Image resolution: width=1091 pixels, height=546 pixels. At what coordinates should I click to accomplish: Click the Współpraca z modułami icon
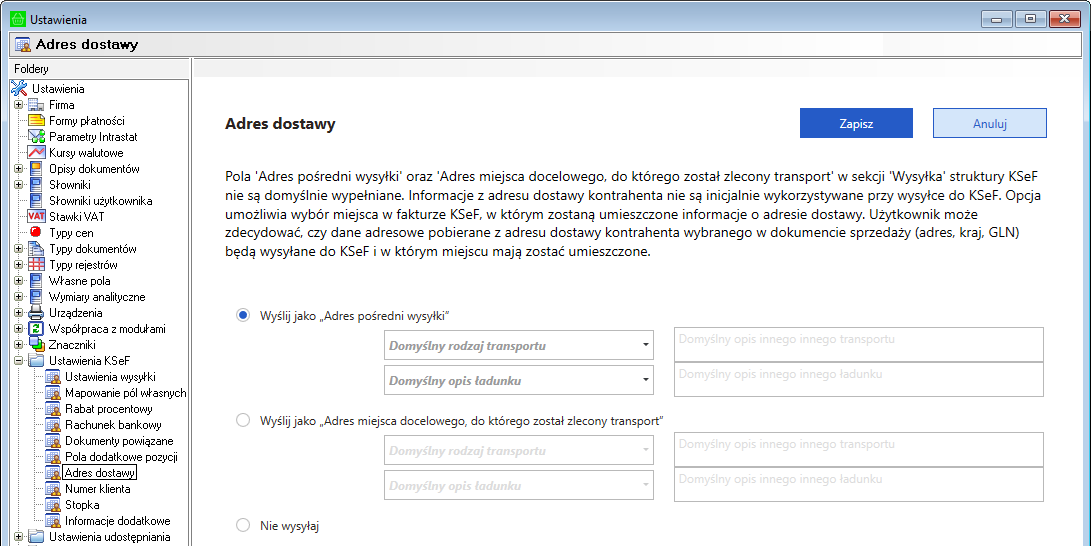tap(37, 328)
